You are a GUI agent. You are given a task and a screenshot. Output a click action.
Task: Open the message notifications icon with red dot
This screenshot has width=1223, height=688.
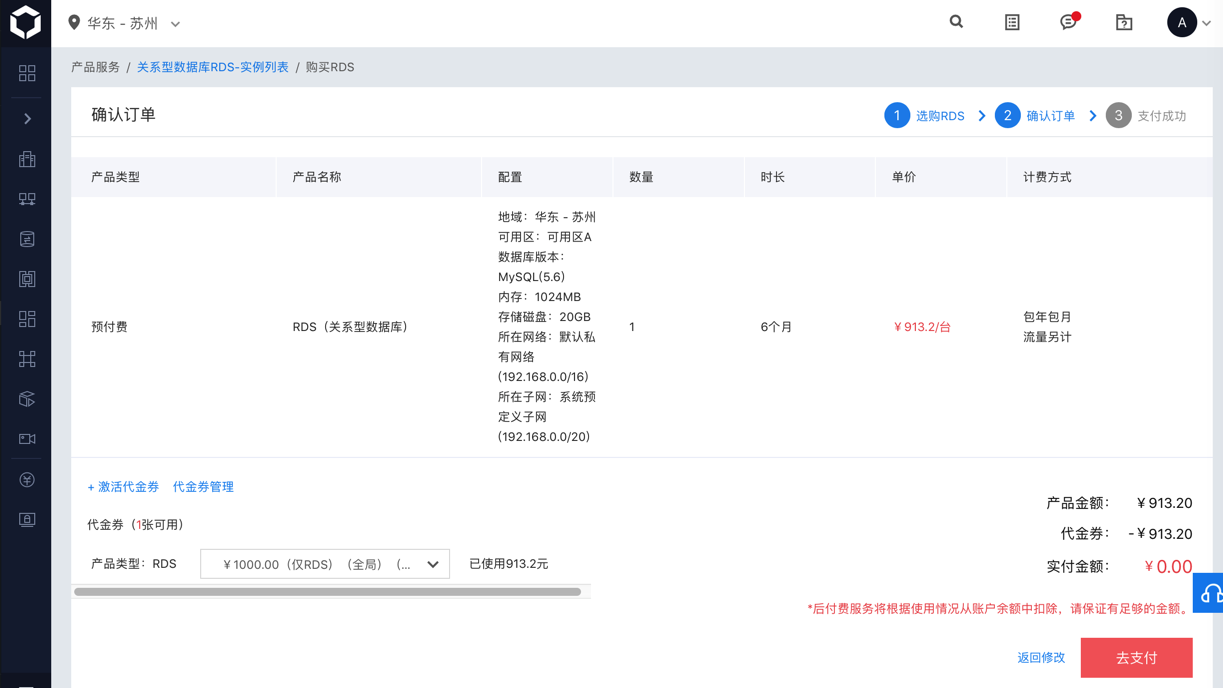click(x=1069, y=22)
